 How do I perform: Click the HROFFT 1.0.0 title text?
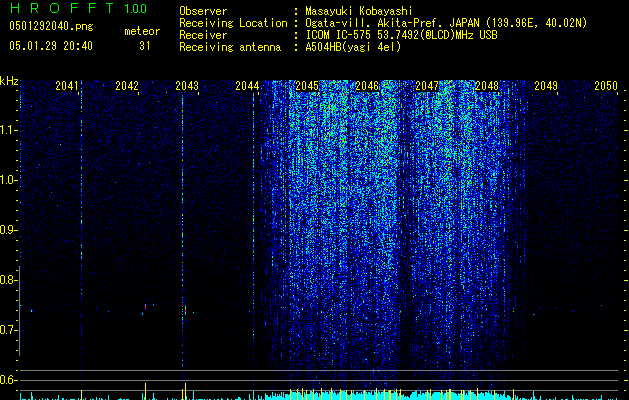pos(79,8)
